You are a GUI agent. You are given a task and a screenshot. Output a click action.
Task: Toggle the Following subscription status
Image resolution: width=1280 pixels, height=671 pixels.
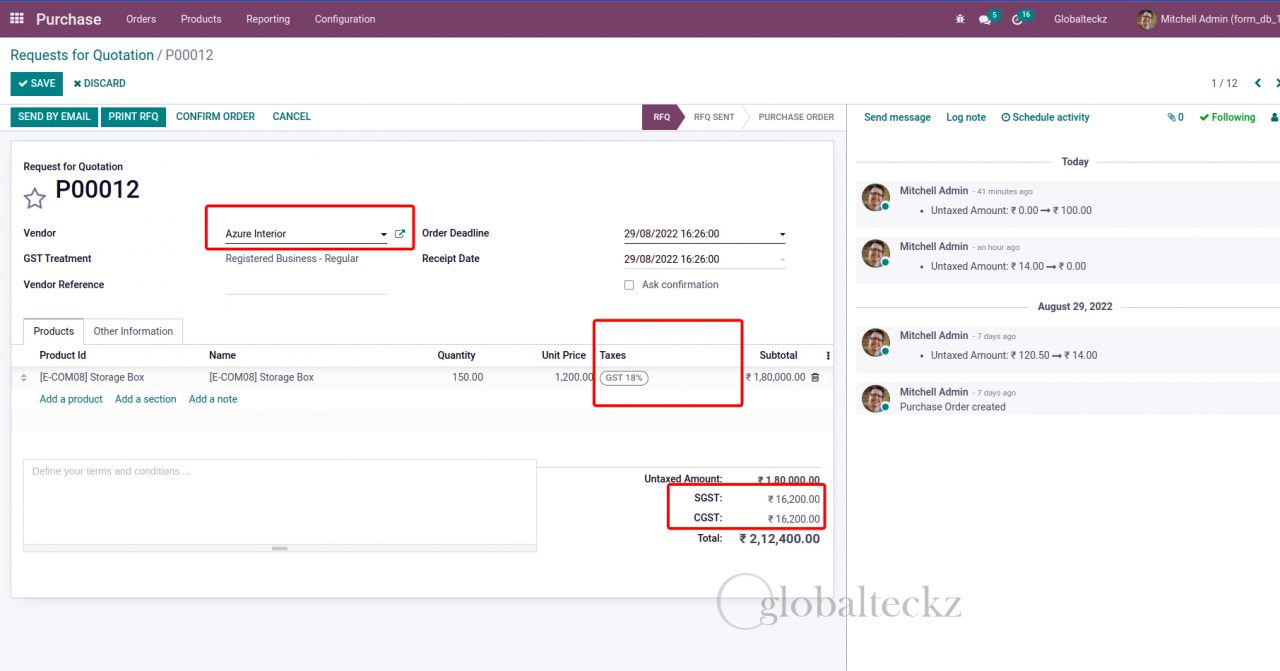(1227, 118)
